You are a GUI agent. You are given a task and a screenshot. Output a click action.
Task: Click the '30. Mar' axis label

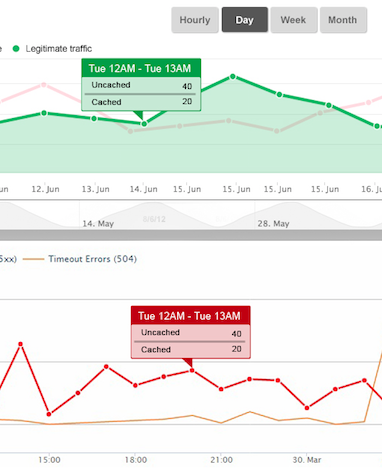point(307,460)
